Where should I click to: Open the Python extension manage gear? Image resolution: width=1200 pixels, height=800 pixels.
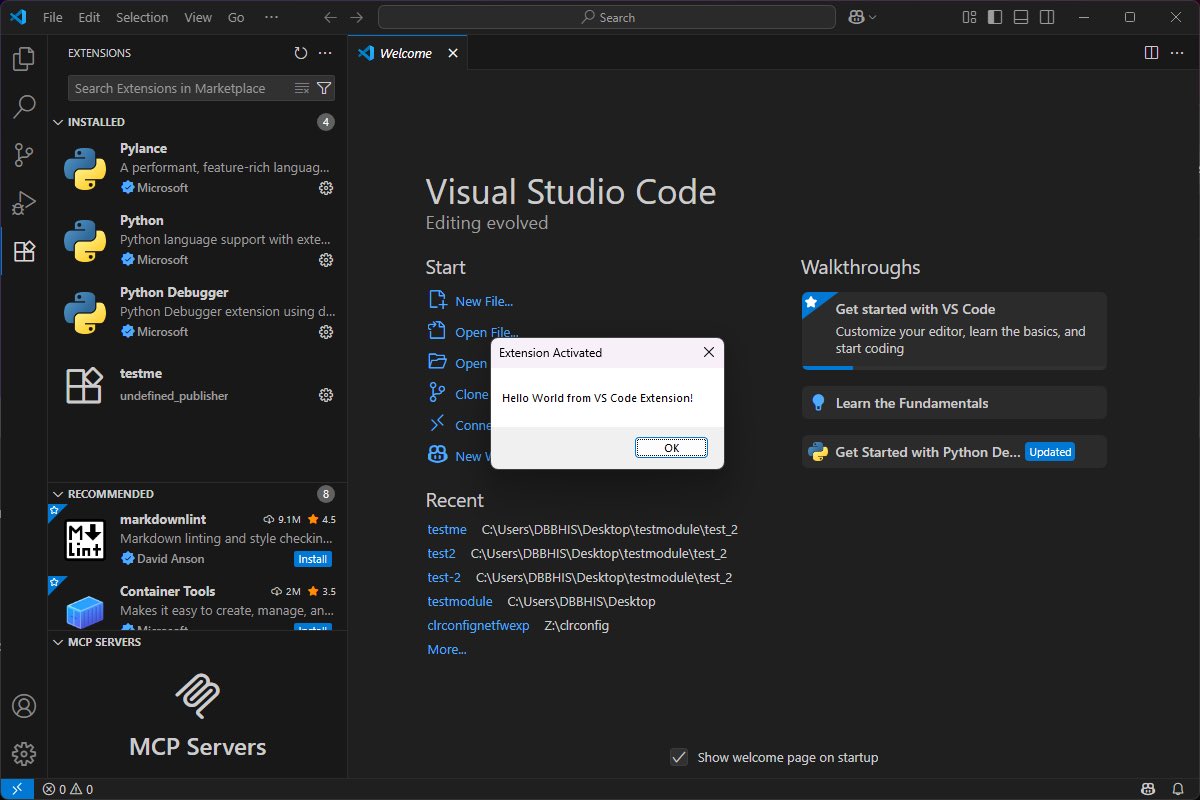[325, 260]
